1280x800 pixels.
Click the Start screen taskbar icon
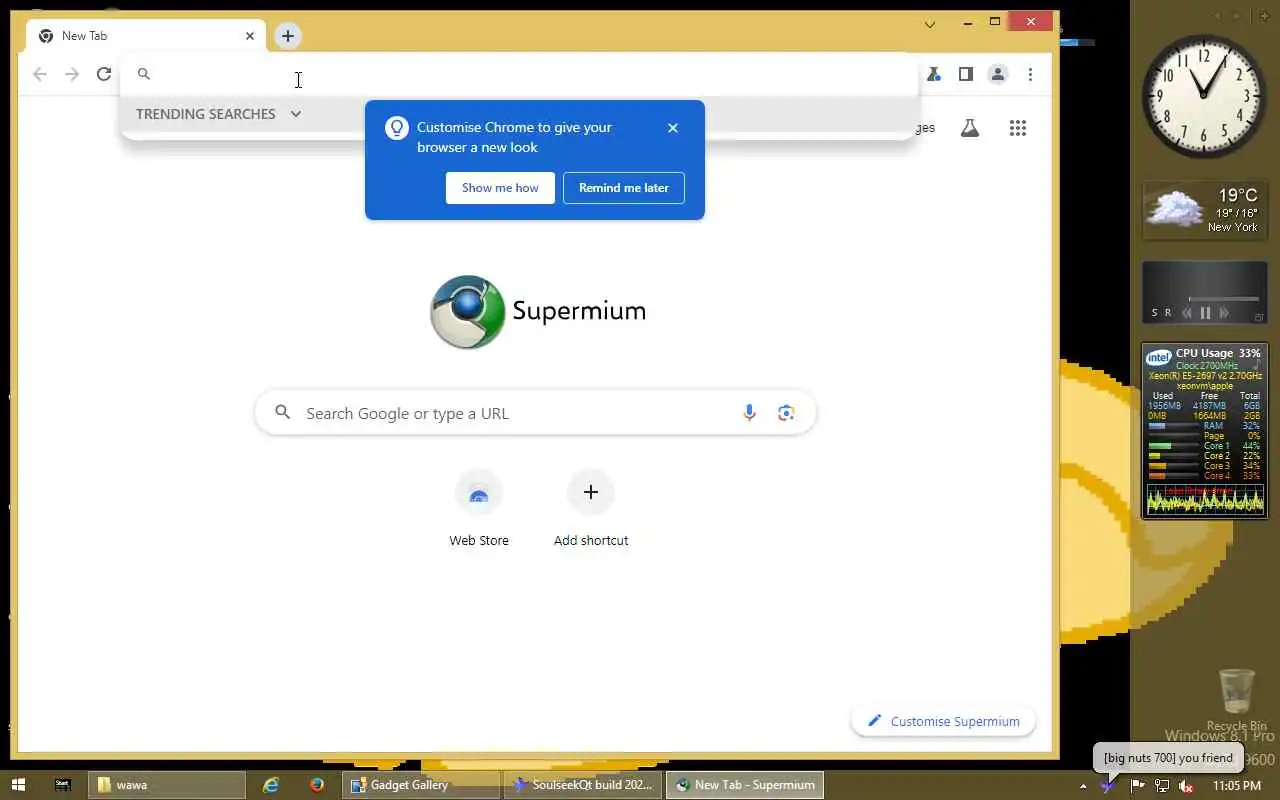63,785
